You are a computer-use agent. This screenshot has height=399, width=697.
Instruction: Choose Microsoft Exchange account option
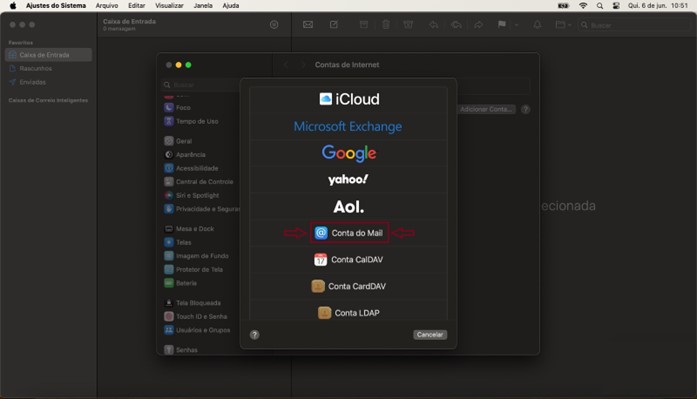point(349,127)
